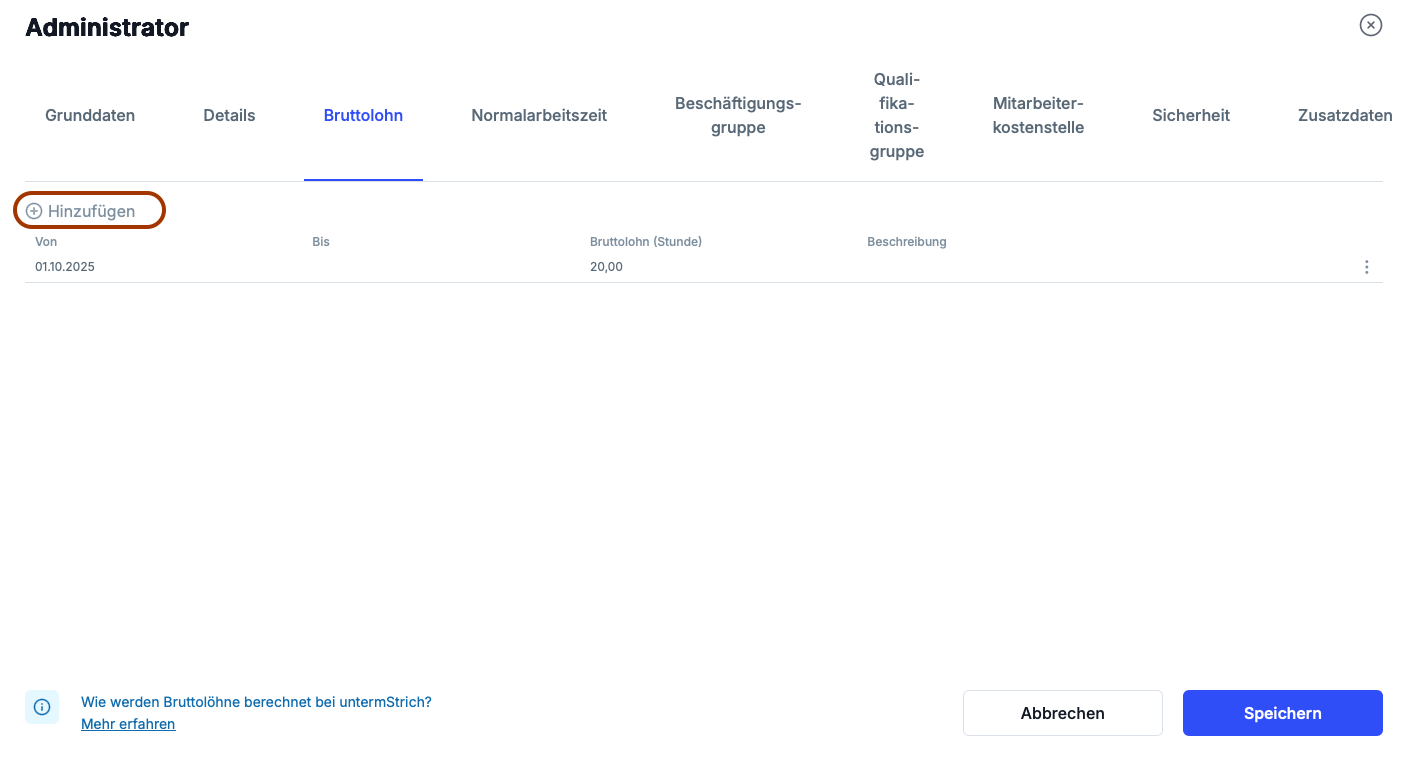Go to the Normalarbeitszeit tab
Viewport: 1406px width, 757px height.
(x=539, y=115)
